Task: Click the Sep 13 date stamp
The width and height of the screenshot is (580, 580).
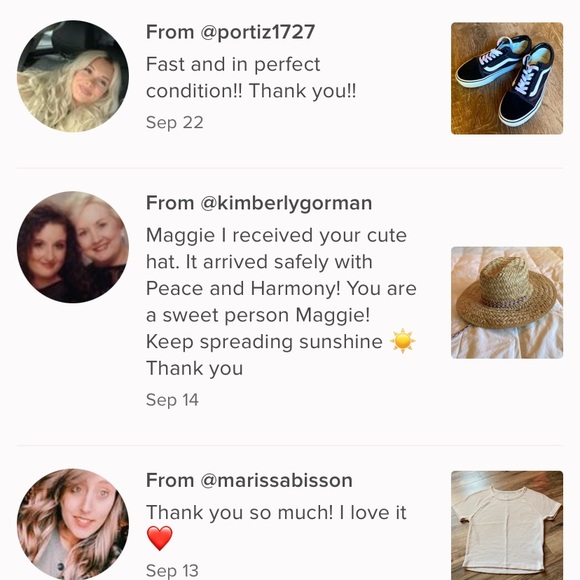Action: pos(172,570)
